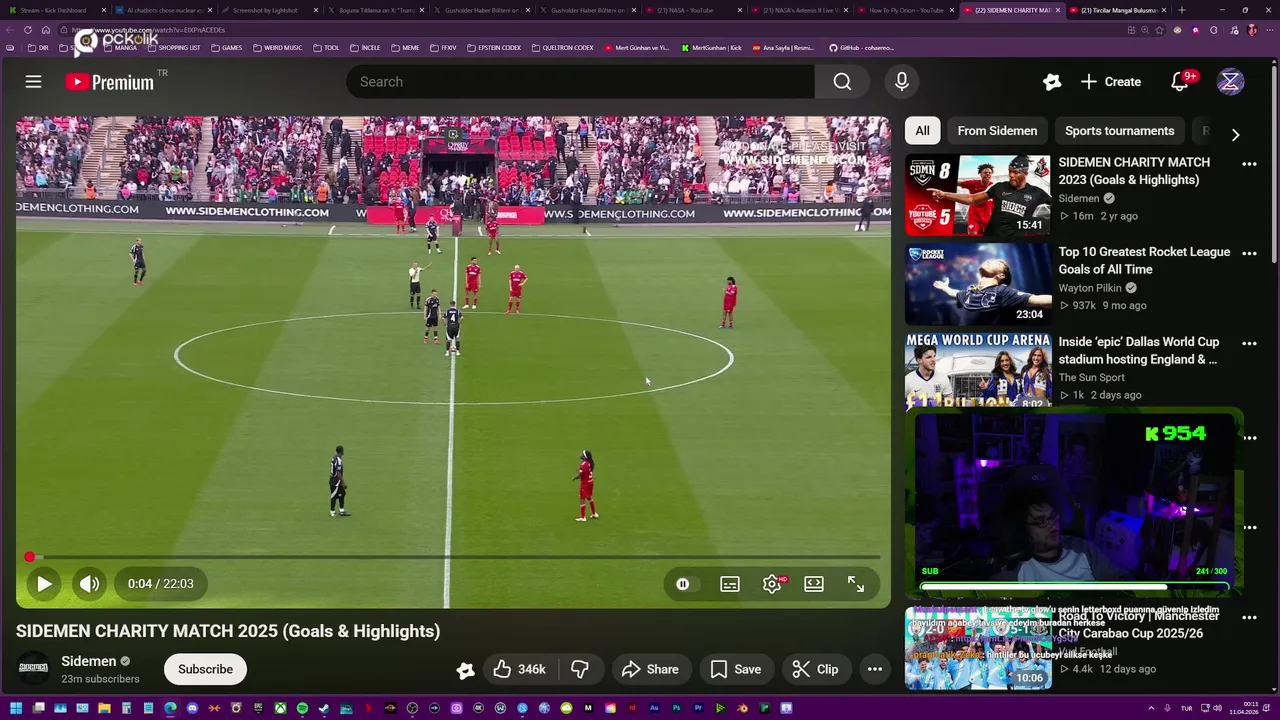Open a new browser tab
This screenshot has width=1280, height=720.
tap(1182, 10)
